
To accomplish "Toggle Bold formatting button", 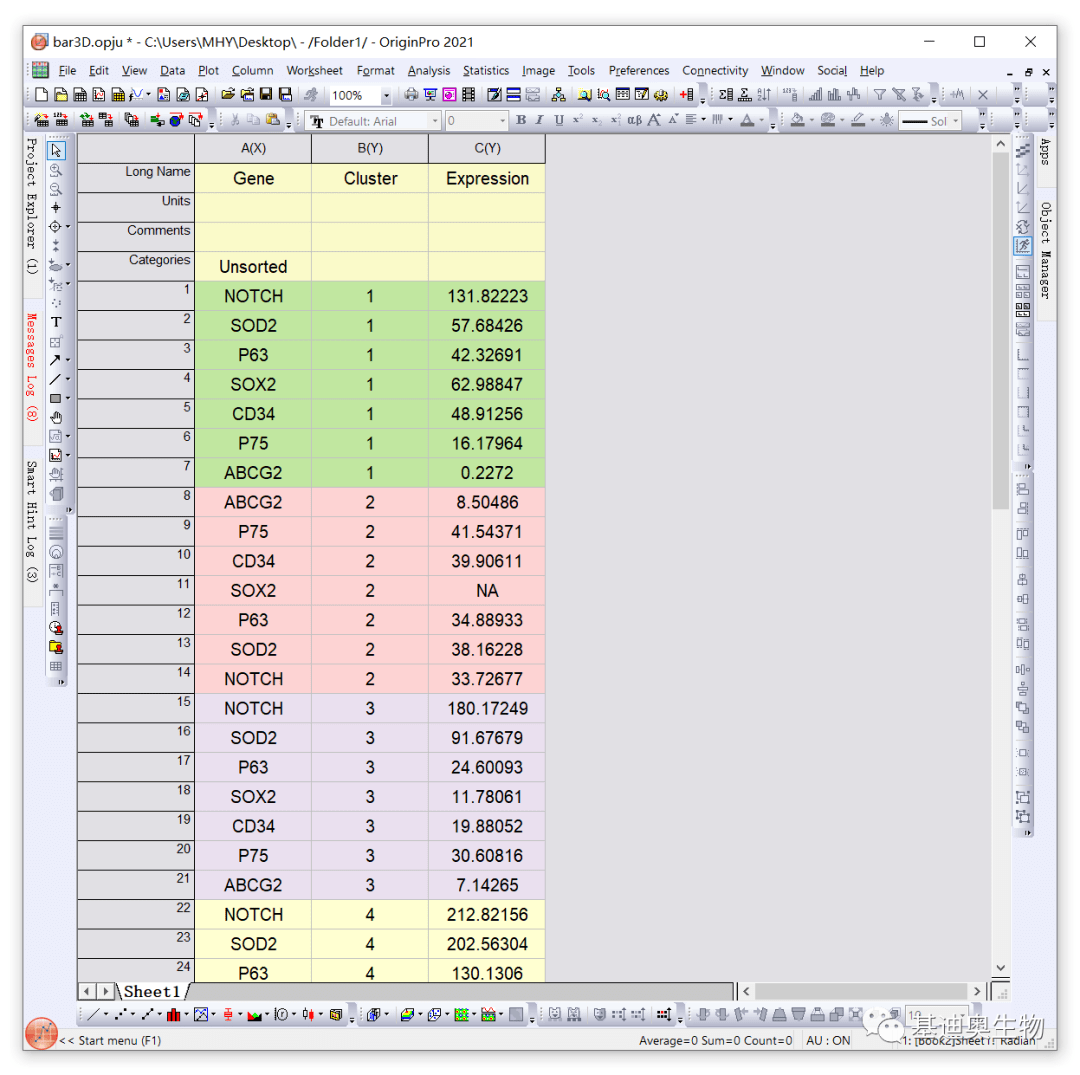I will pyautogui.click(x=521, y=121).
